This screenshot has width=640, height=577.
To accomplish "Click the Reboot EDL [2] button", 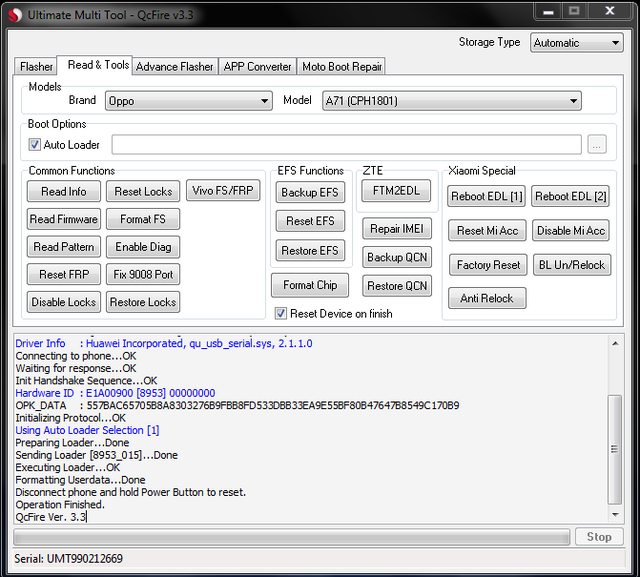I will (x=570, y=196).
